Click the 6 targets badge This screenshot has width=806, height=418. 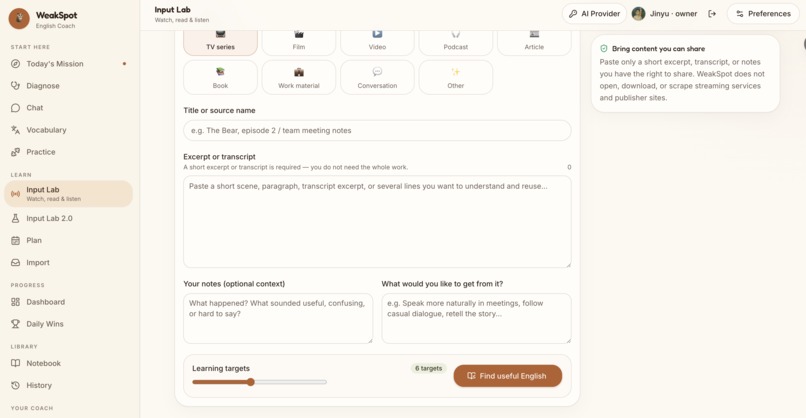coord(428,368)
